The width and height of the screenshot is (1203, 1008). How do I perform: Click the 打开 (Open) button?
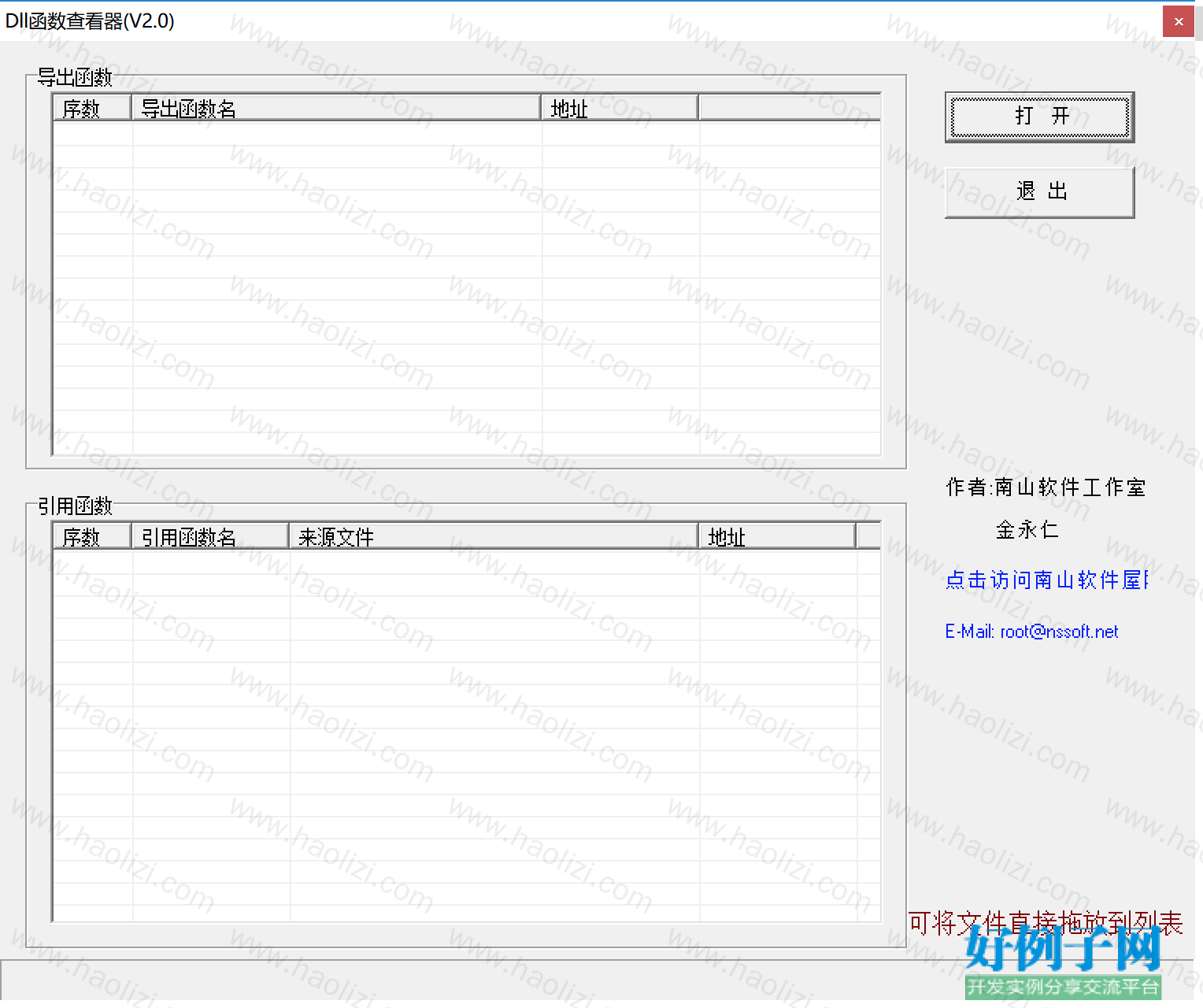1039,117
